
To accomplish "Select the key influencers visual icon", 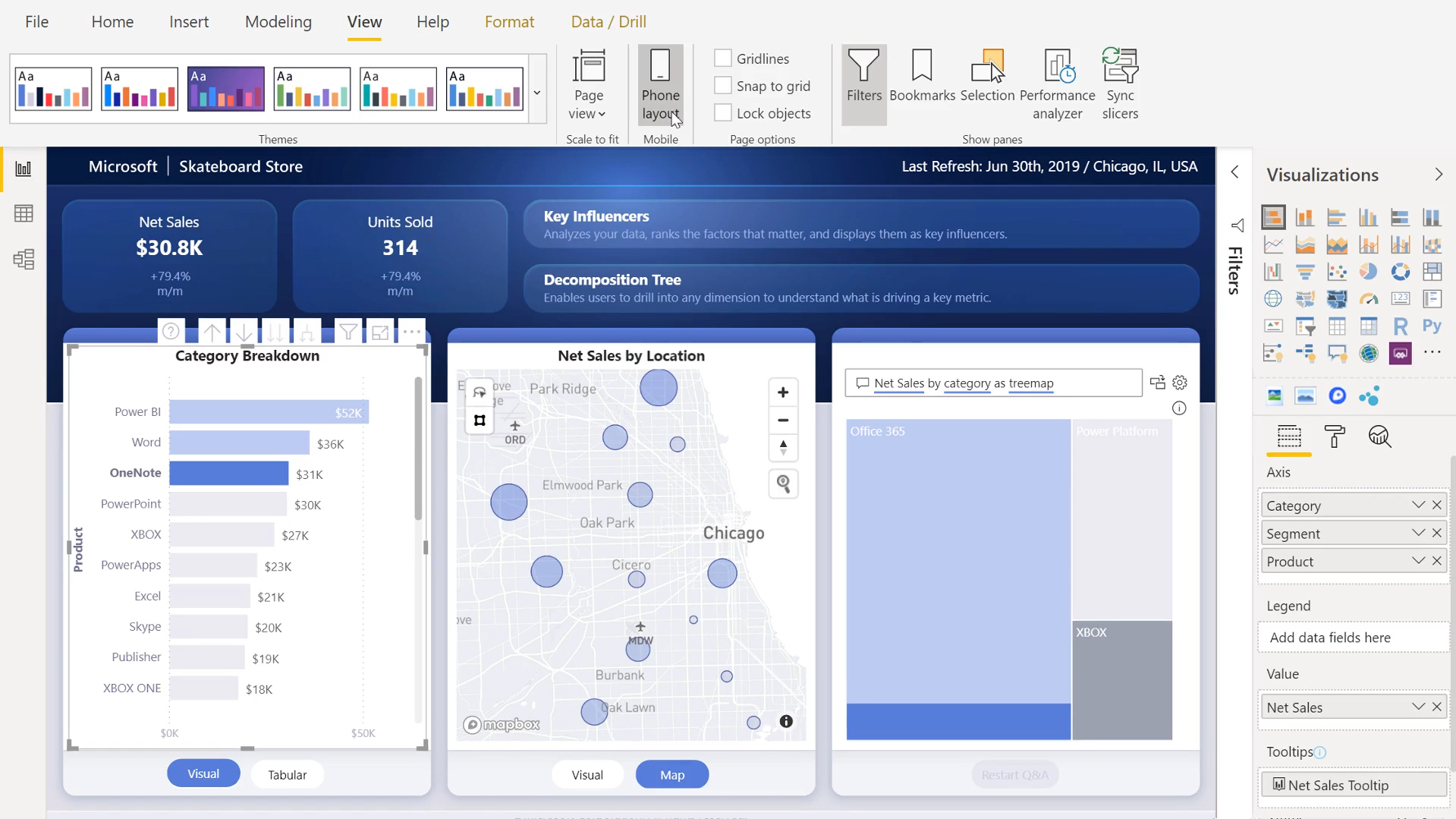I will tap(1273, 353).
